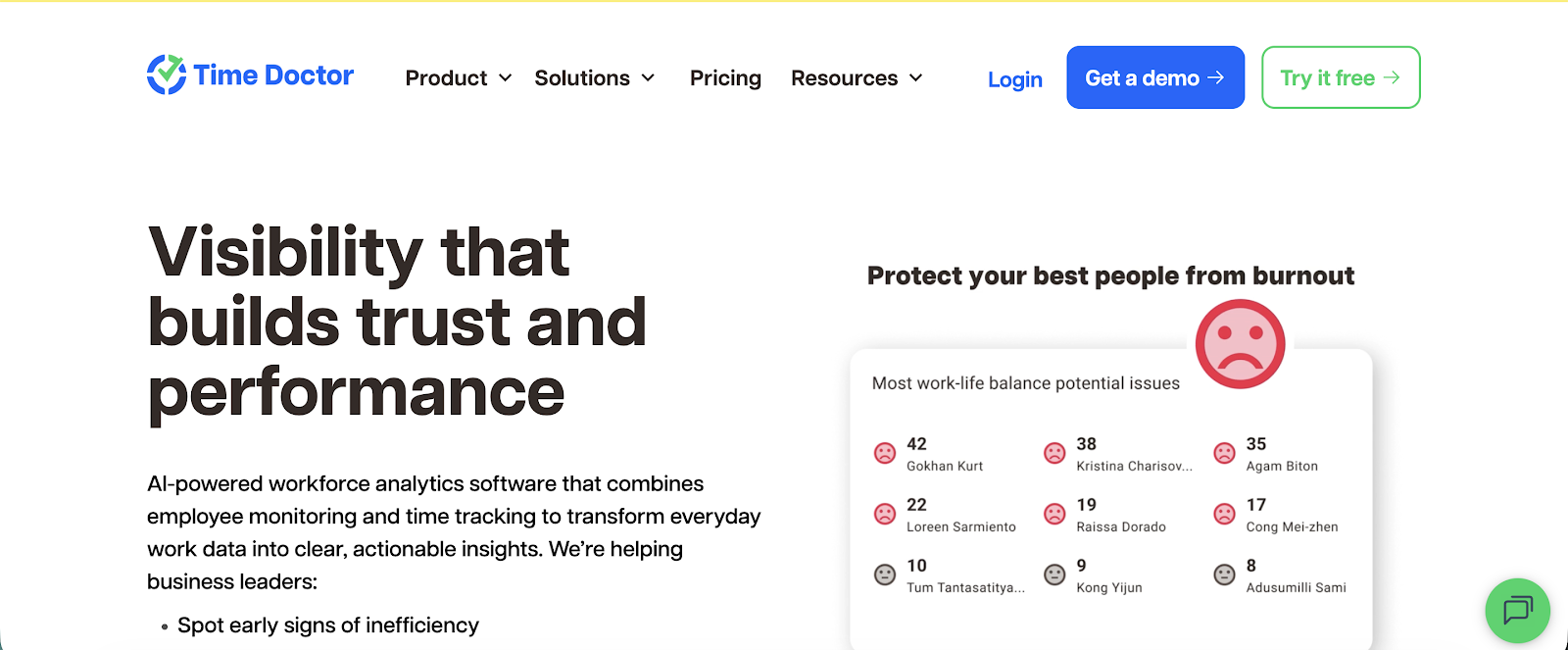Click 'Protect your best people from burnout' heading
1568x650 pixels.
point(1110,276)
